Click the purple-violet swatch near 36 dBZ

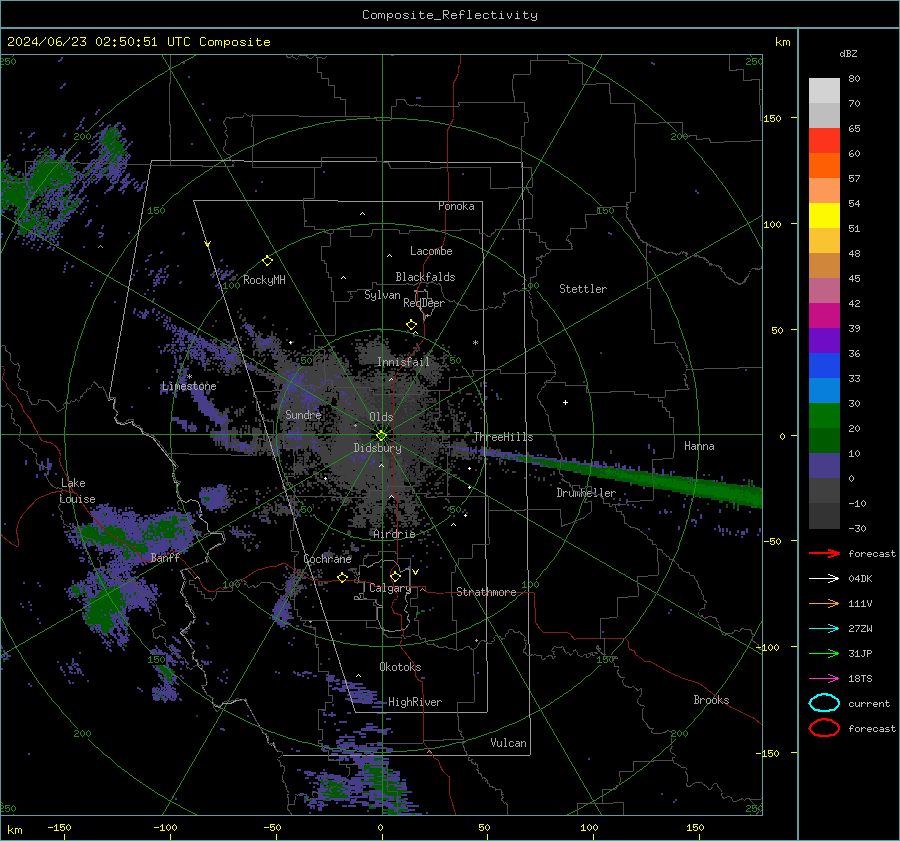point(824,340)
